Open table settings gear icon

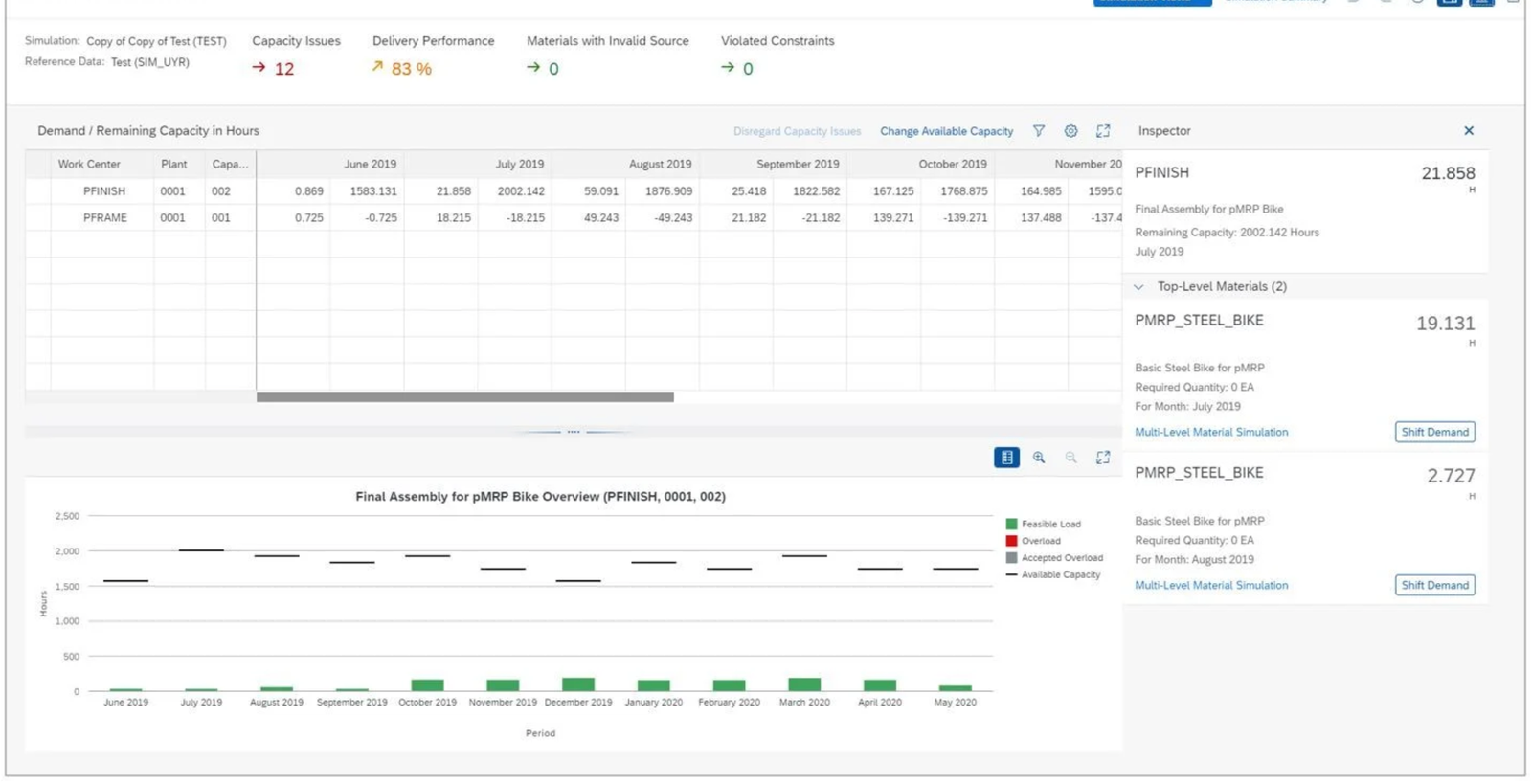coord(1070,131)
